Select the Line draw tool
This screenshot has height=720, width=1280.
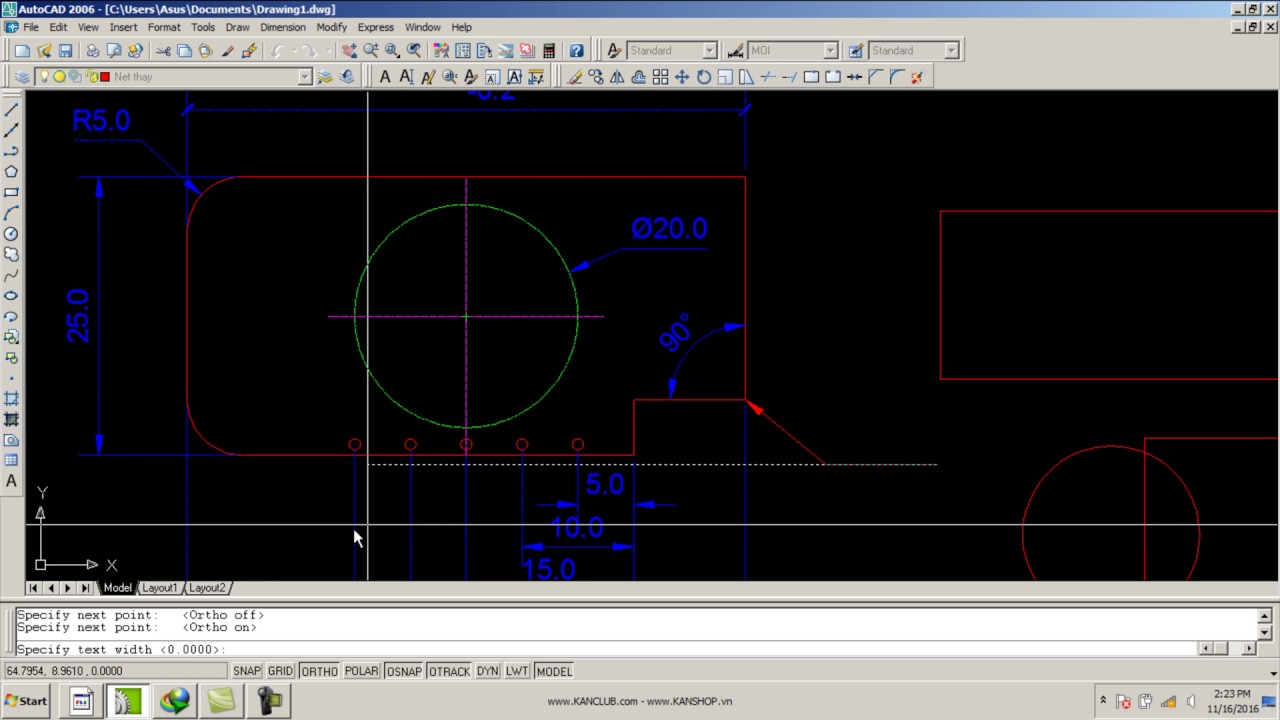(x=11, y=109)
